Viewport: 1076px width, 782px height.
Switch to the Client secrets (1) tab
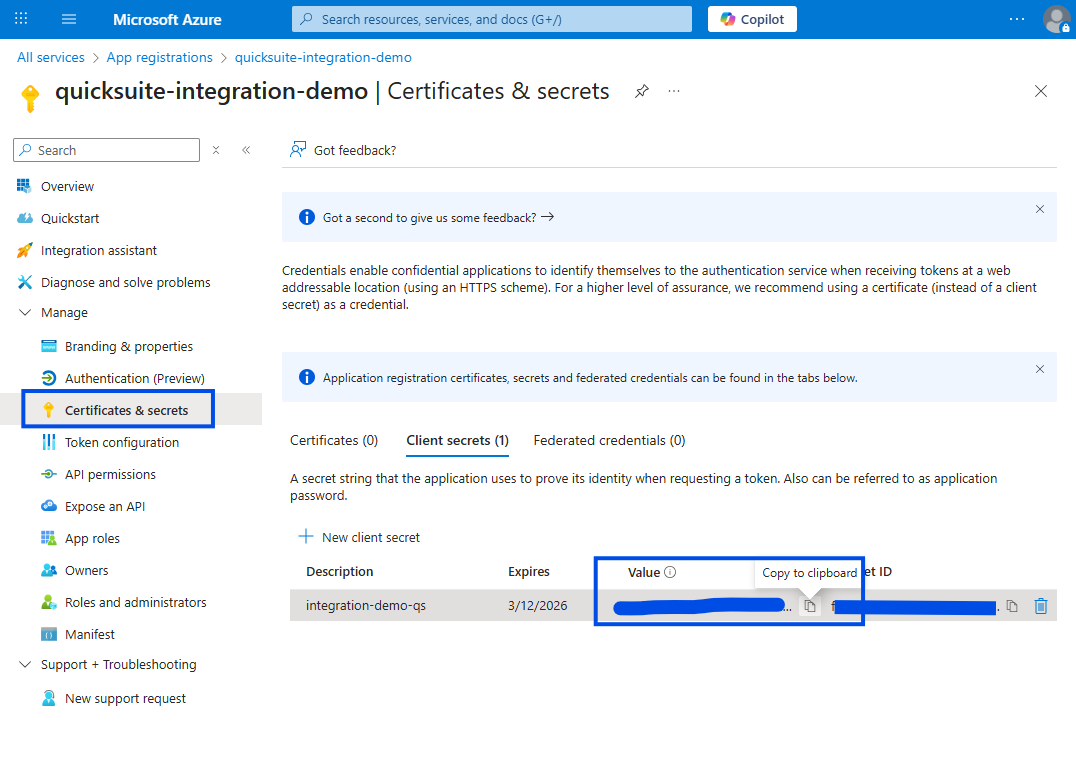[x=457, y=440]
